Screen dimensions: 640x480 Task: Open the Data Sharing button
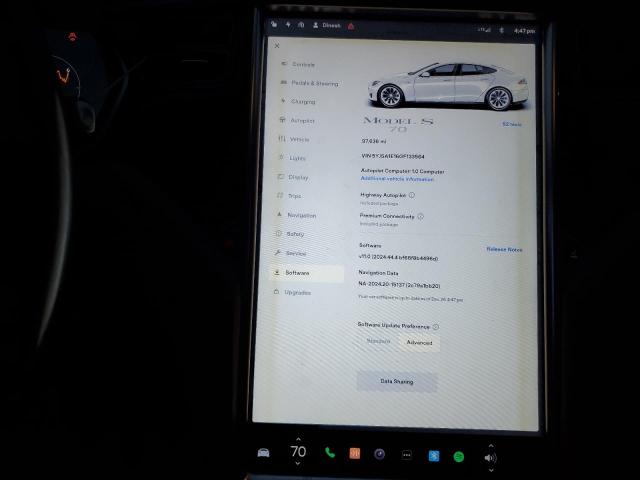(x=397, y=381)
